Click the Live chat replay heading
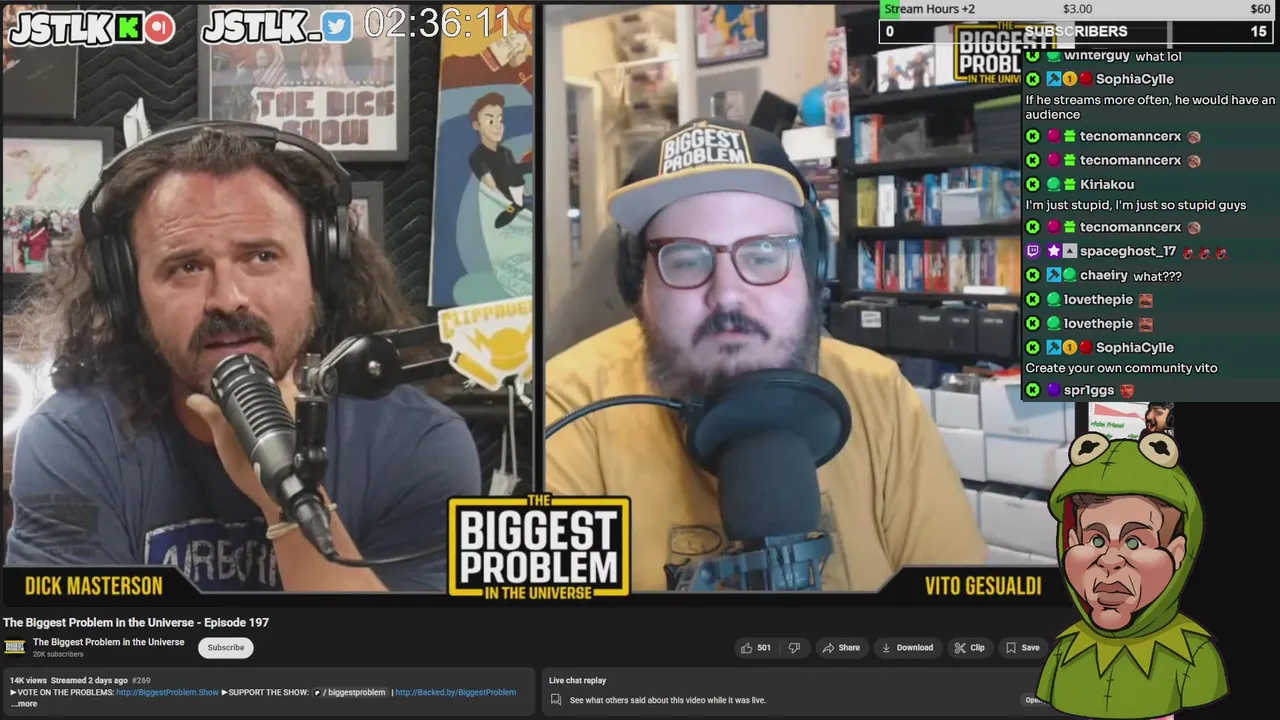The height and width of the screenshot is (720, 1280). click(577, 681)
